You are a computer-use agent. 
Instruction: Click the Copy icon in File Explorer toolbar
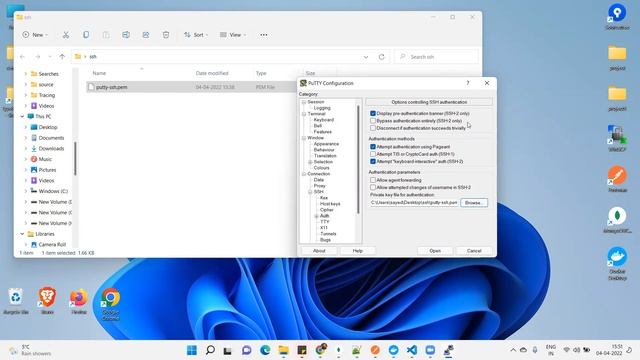pos(86,35)
